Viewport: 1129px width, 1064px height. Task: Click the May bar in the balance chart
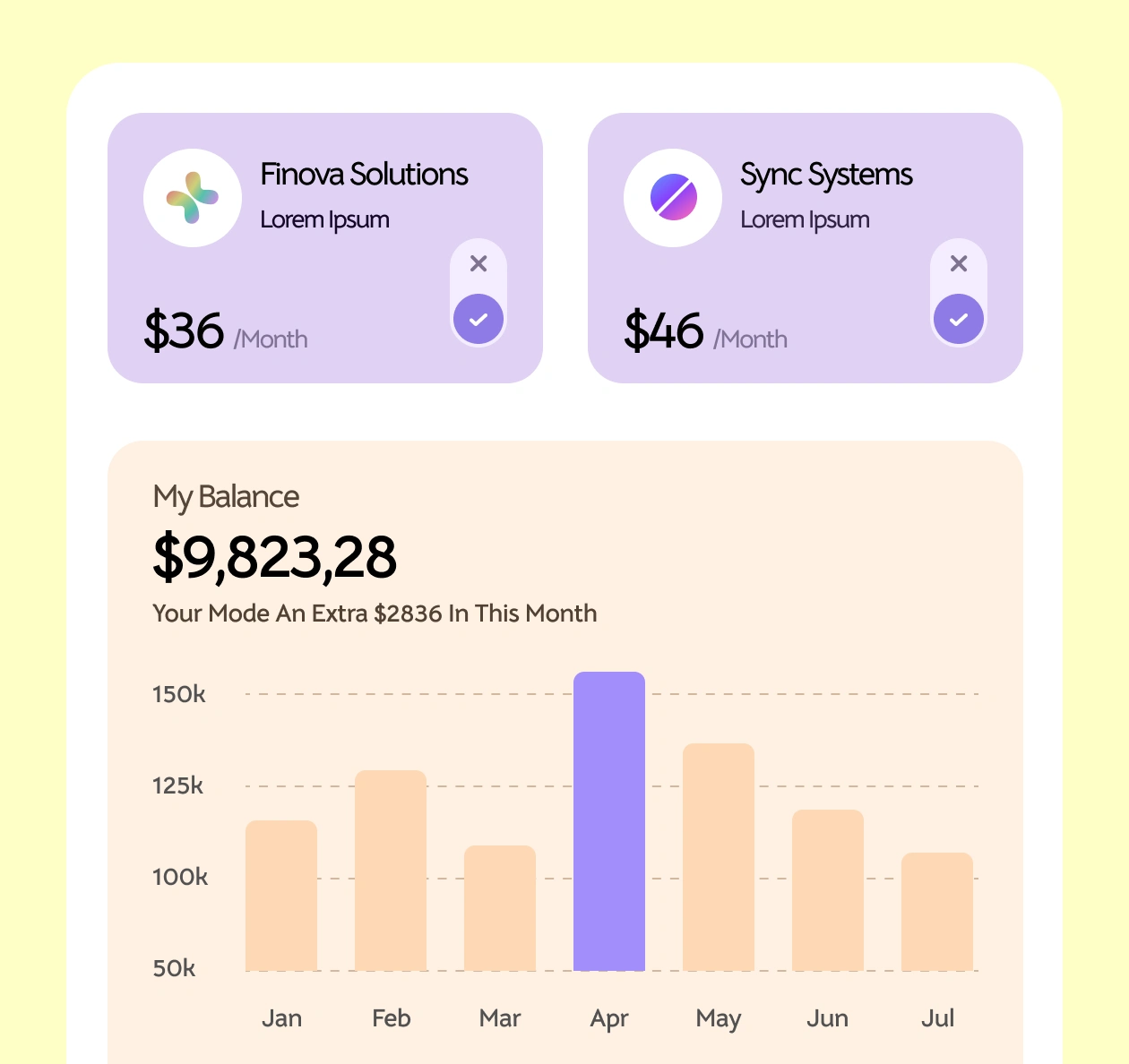(718, 858)
